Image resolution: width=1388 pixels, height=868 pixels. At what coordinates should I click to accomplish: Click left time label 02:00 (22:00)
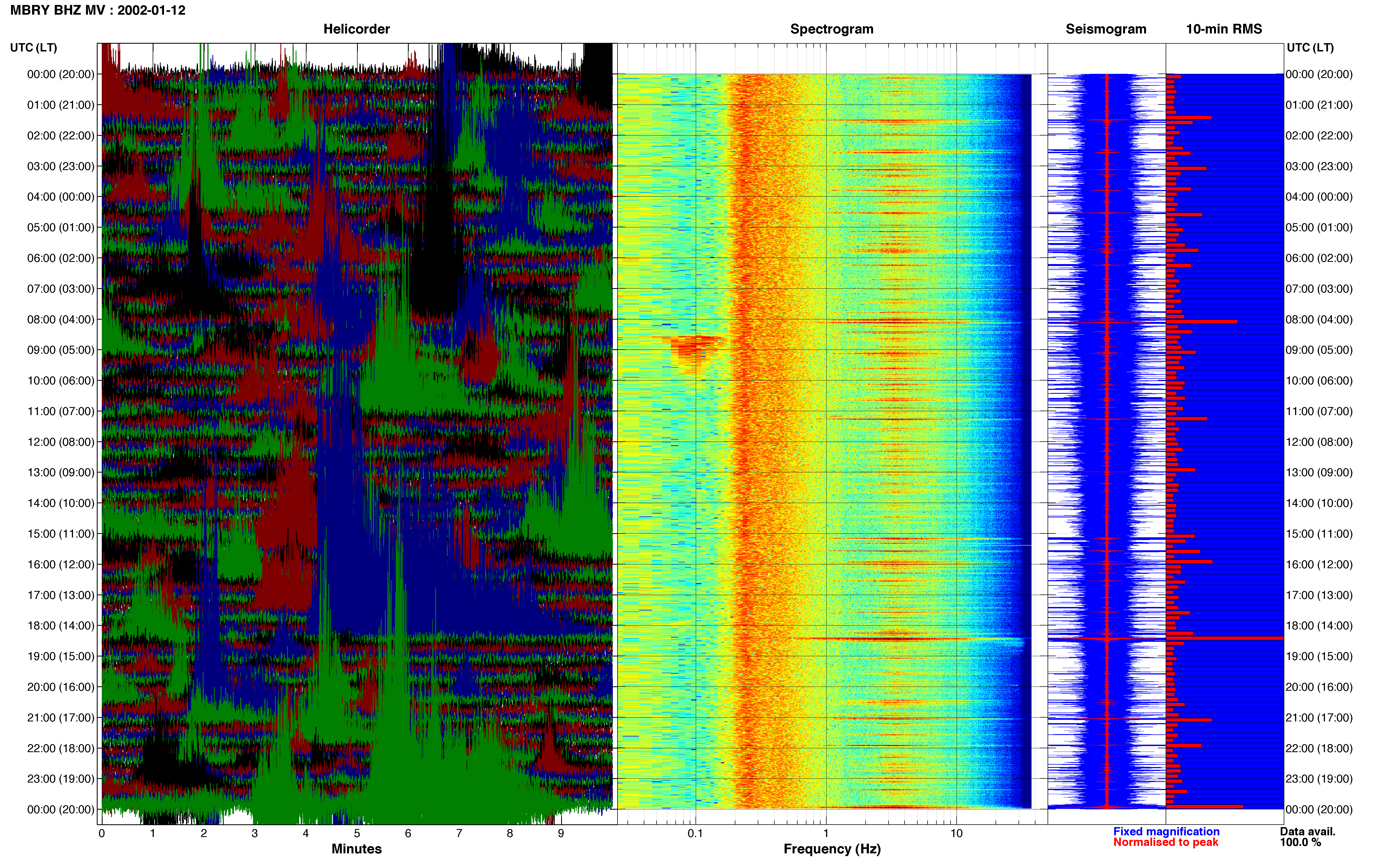61,135
